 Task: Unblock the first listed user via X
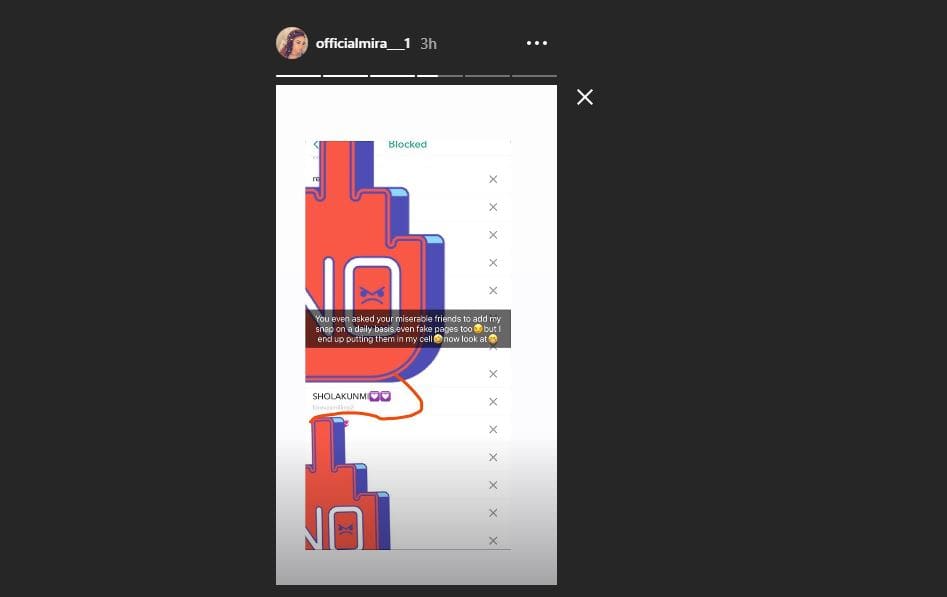(493, 179)
